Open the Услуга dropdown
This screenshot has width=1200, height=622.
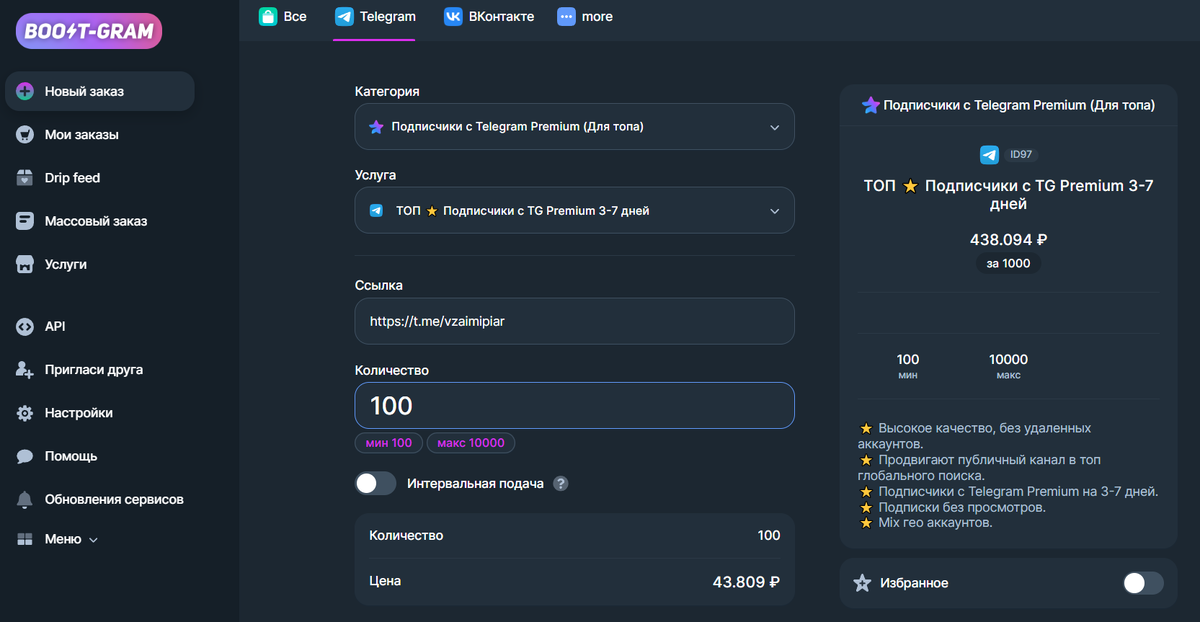coord(575,211)
